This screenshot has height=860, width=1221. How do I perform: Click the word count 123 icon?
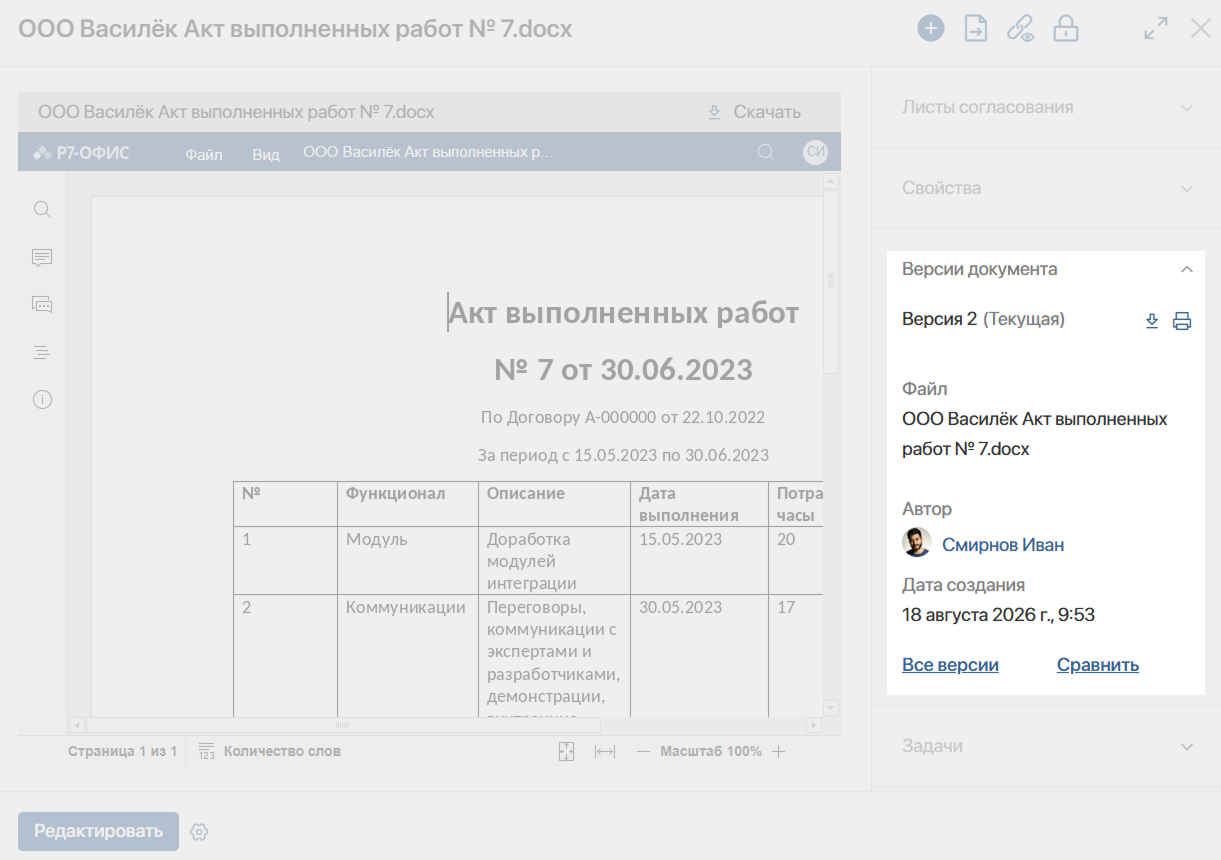(x=207, y=751)
